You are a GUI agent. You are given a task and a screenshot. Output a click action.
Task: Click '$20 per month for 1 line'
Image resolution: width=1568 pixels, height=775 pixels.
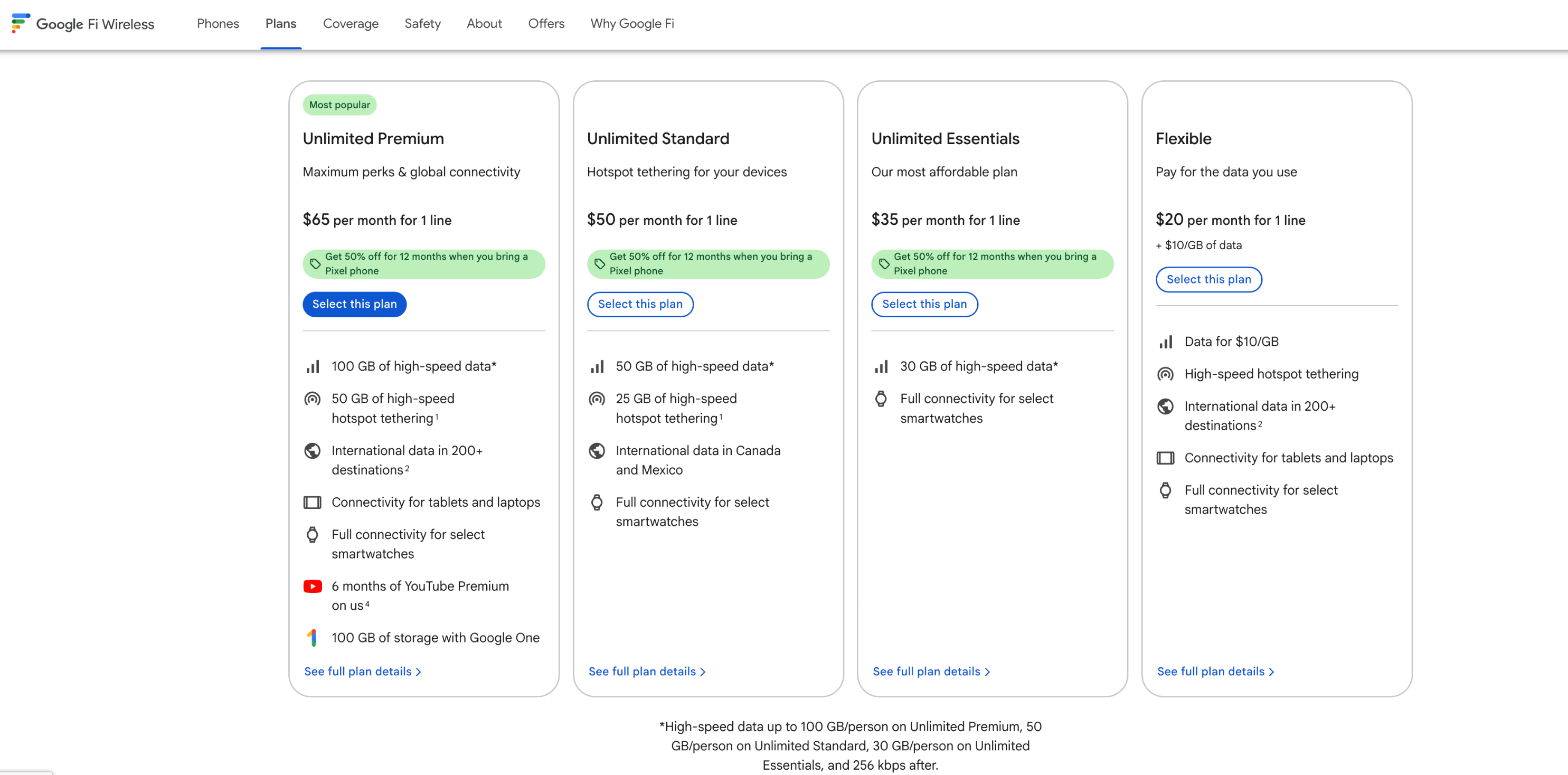coord(1230,220)
